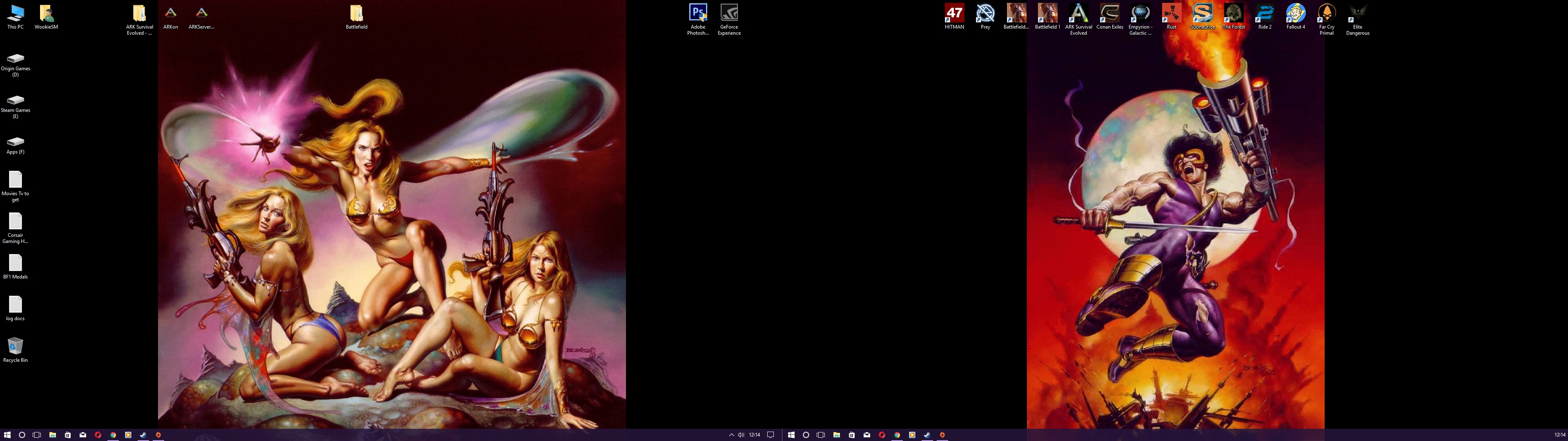This screenshot has width=1568, height=441.
Task: Open Microsoft Store on the taskbar with tray
Action: click(67, 435)
